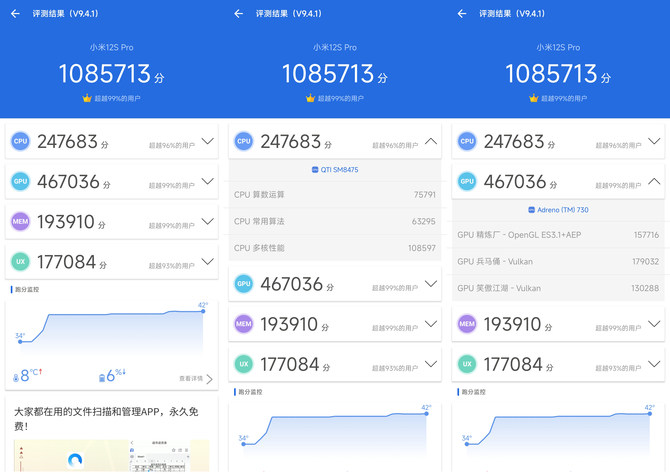Click the chip icon beside QTI SM8475

point(315,170)
